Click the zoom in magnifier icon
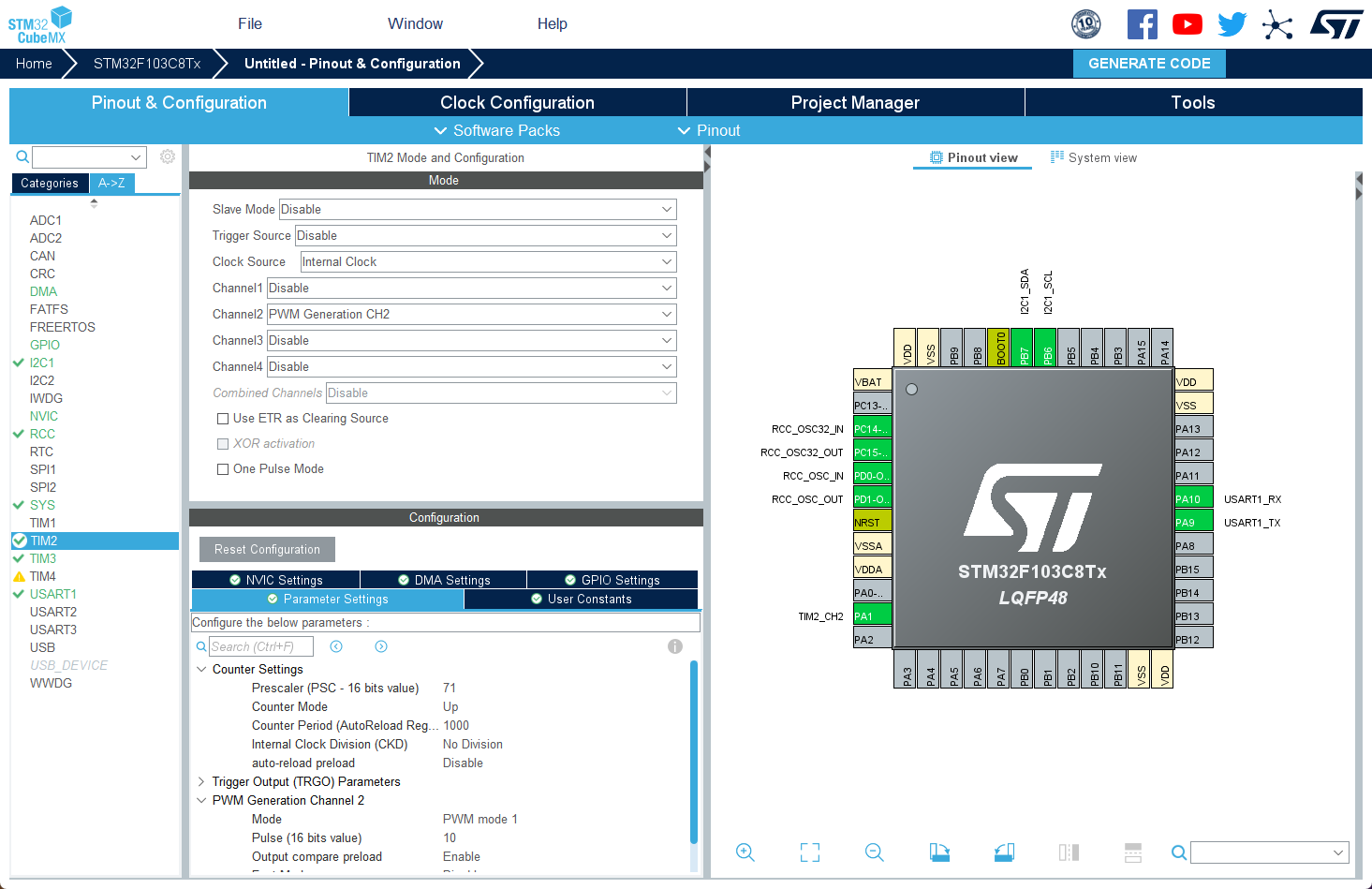Viewport: 1372px width, 889px height. (745, 852)
